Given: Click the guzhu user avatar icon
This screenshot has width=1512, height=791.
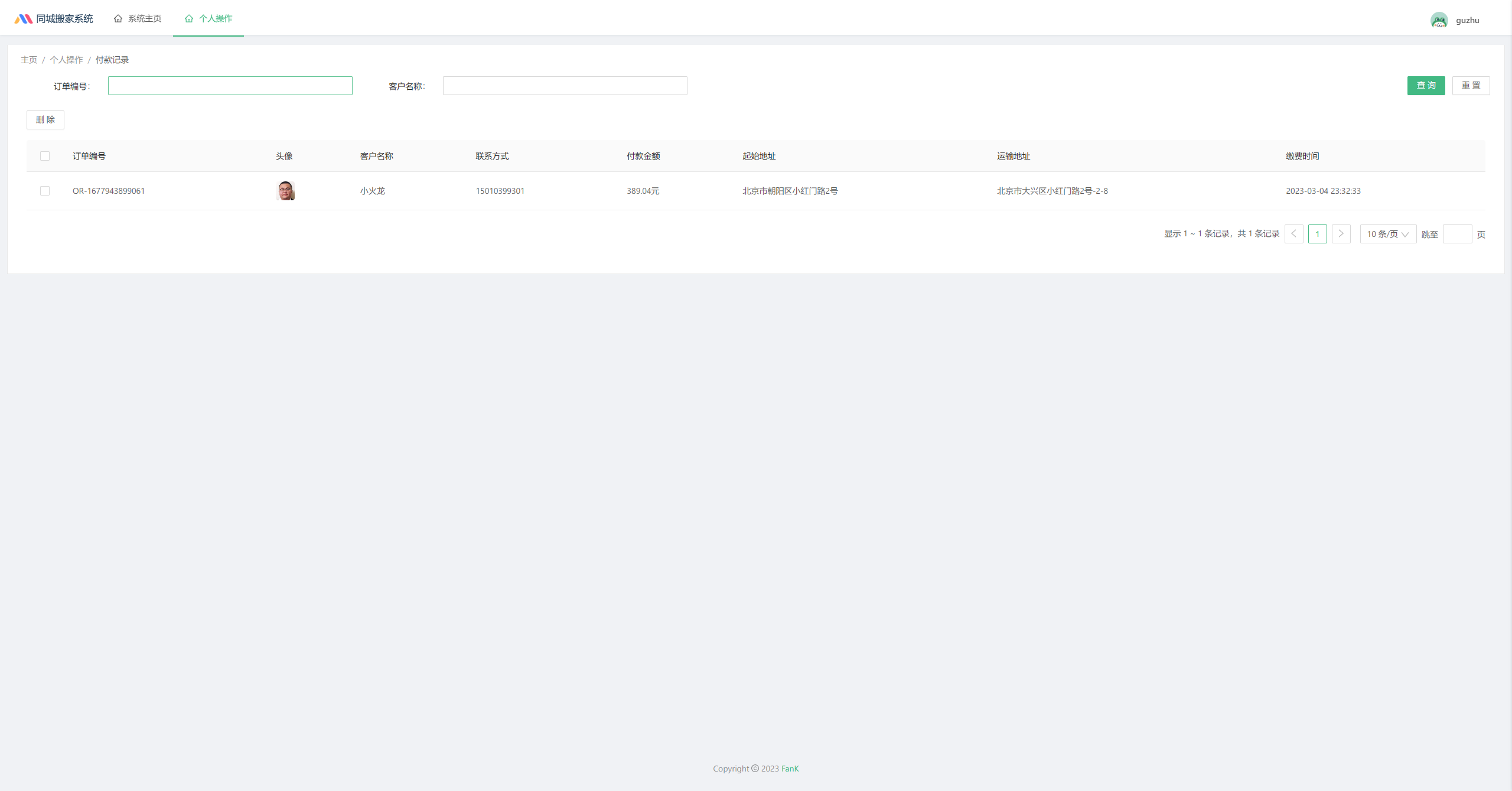Looking at the screenshot, I should click(x=1439, y=20).
